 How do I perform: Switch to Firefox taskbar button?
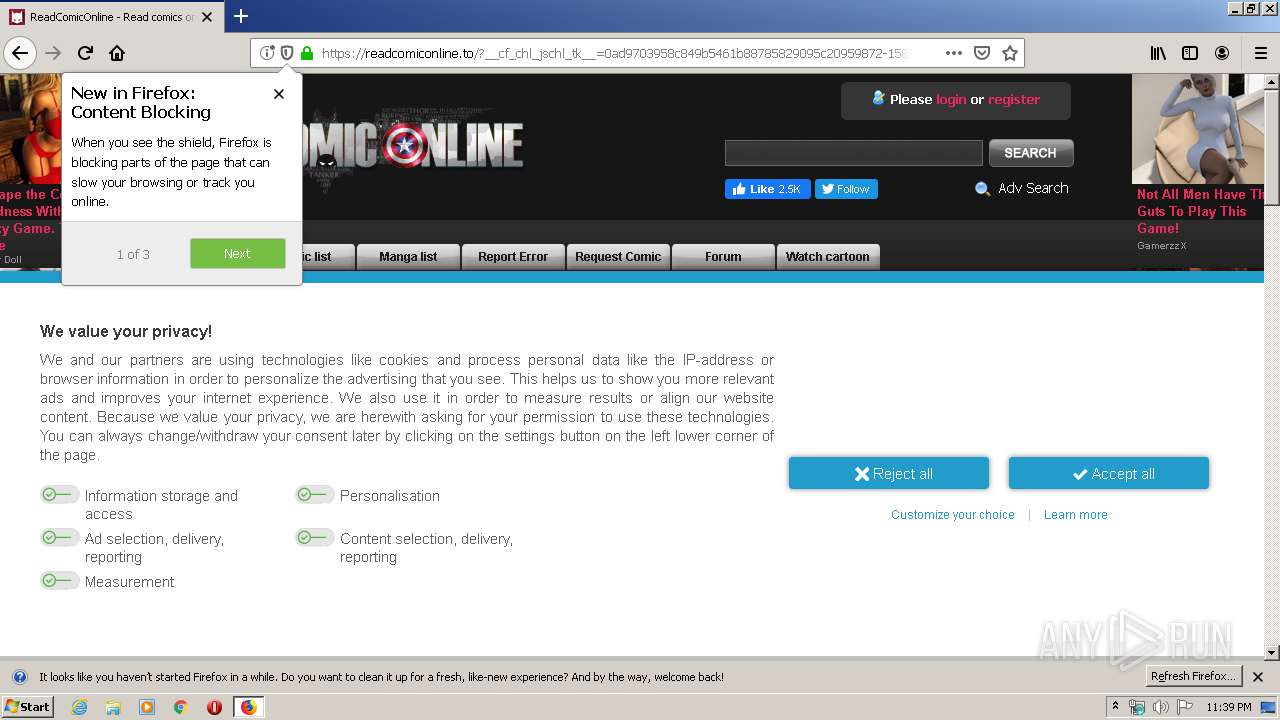tap(248, 707)
